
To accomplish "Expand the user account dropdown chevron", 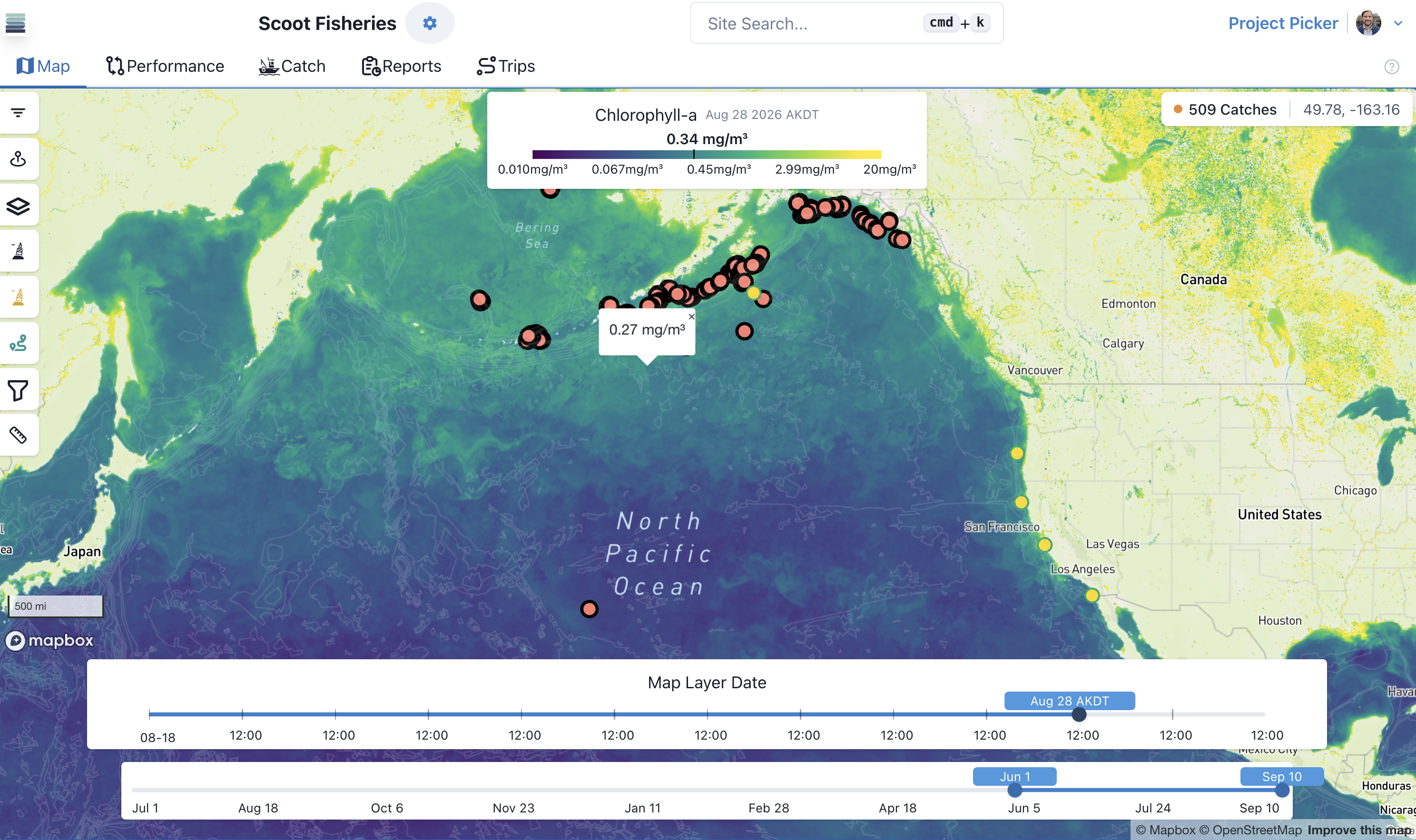I will coord(1397,23).
